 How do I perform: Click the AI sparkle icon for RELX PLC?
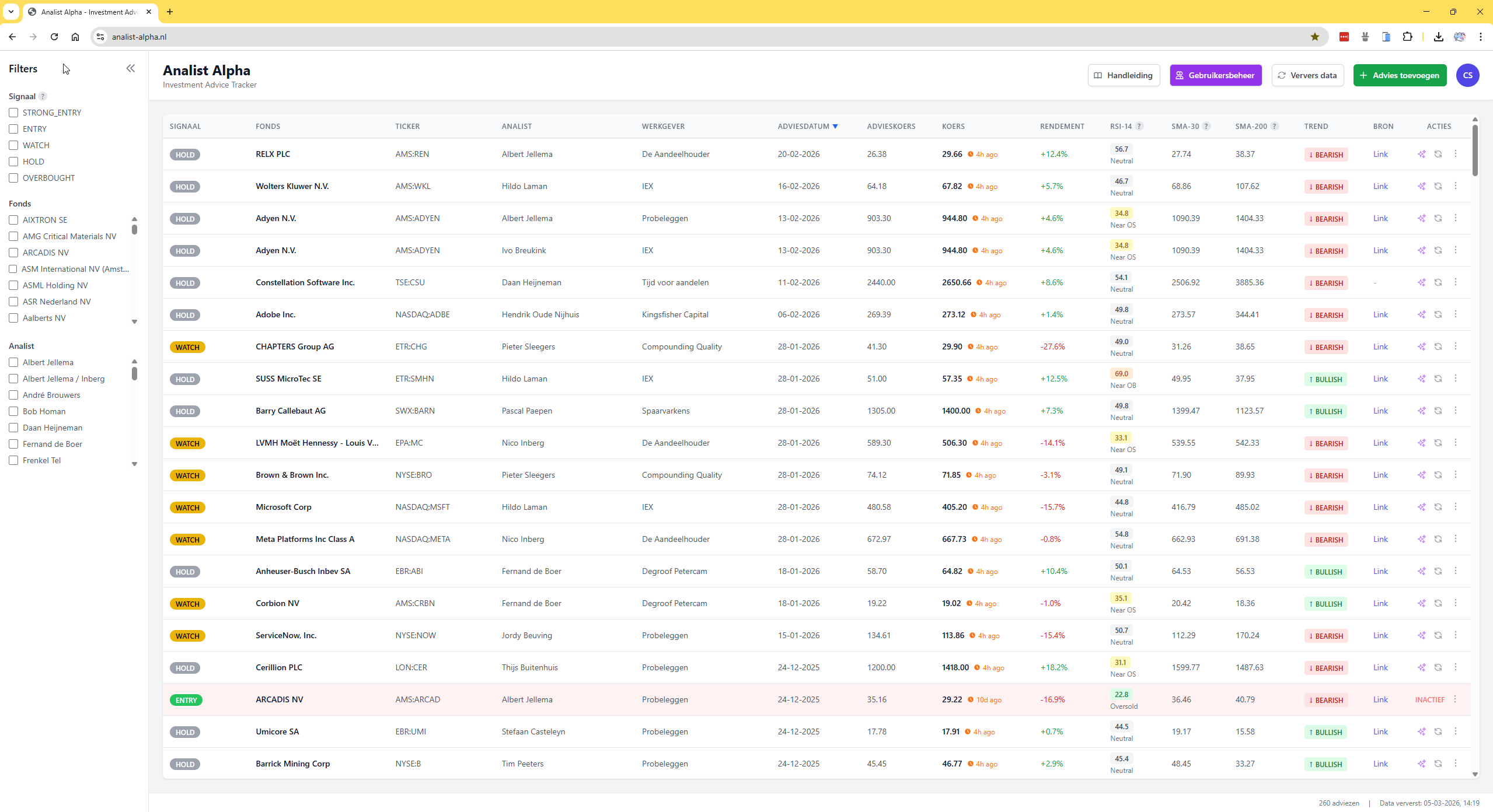pos(1421,154)
